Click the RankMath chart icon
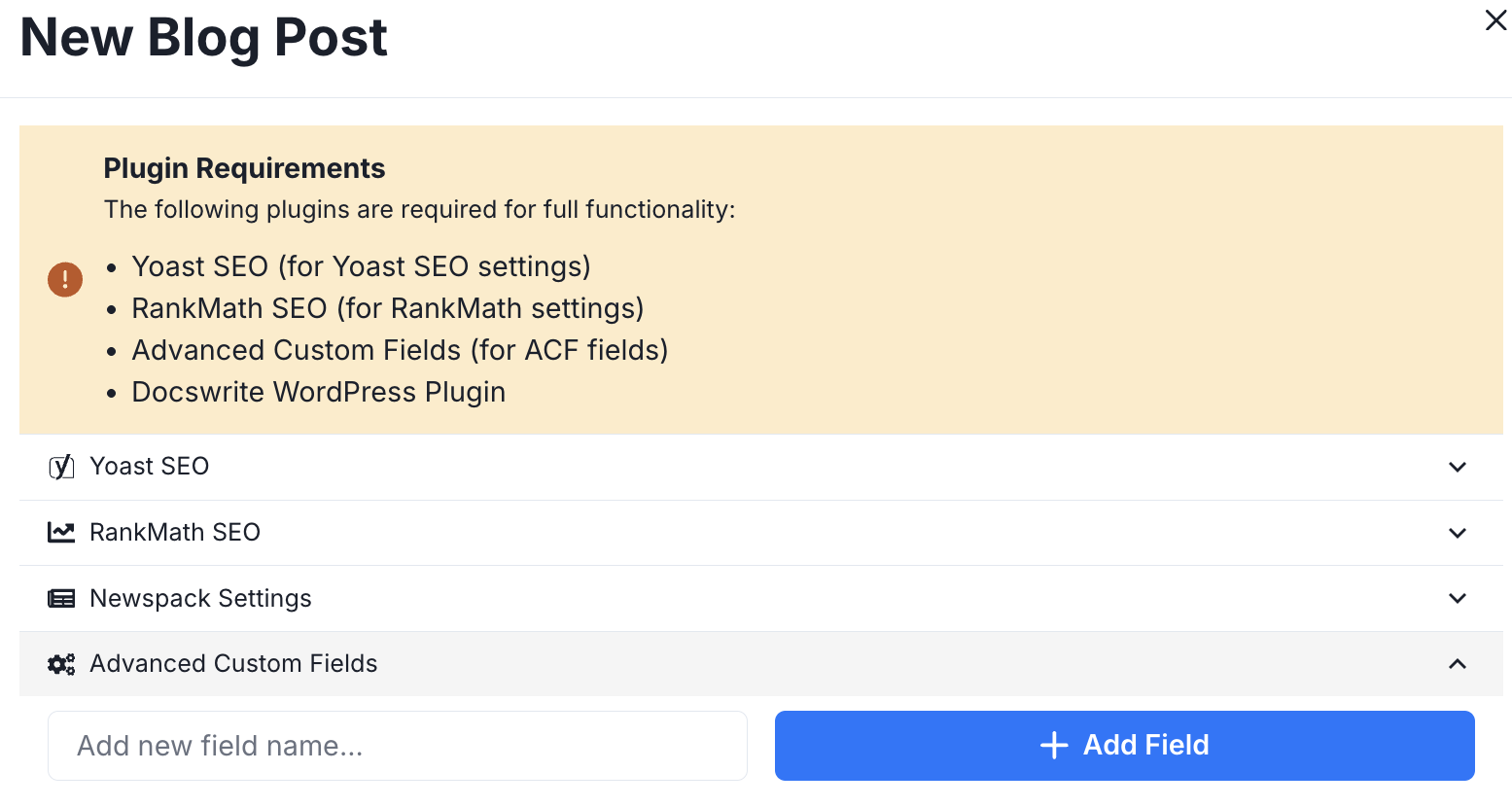Viewport: 1512px width, 807px height. (x=61, y=533)
